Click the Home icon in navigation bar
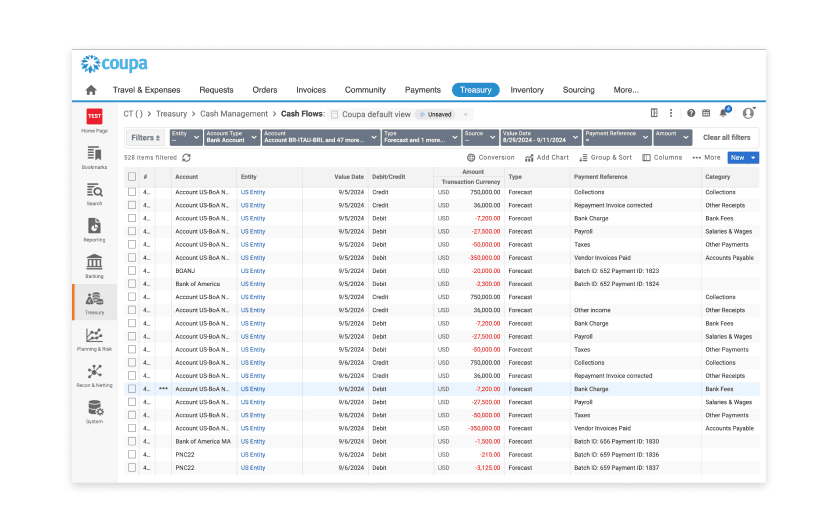 [91, 90]
